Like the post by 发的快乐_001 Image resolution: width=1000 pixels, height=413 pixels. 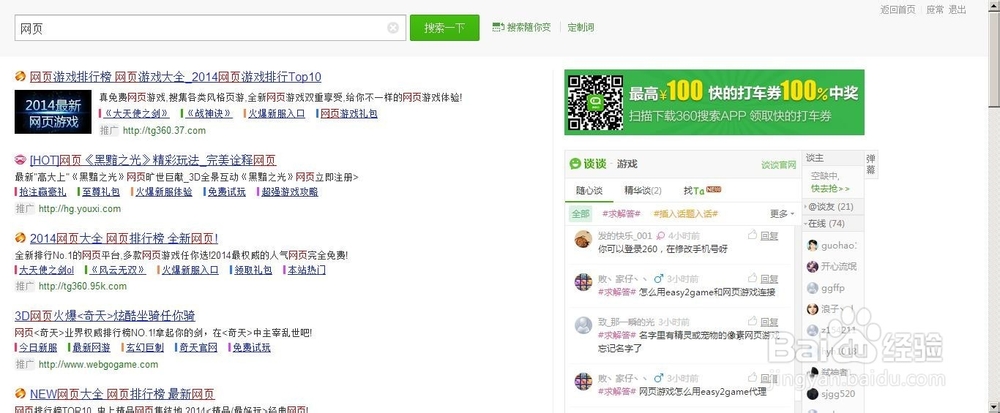point(752,235)
